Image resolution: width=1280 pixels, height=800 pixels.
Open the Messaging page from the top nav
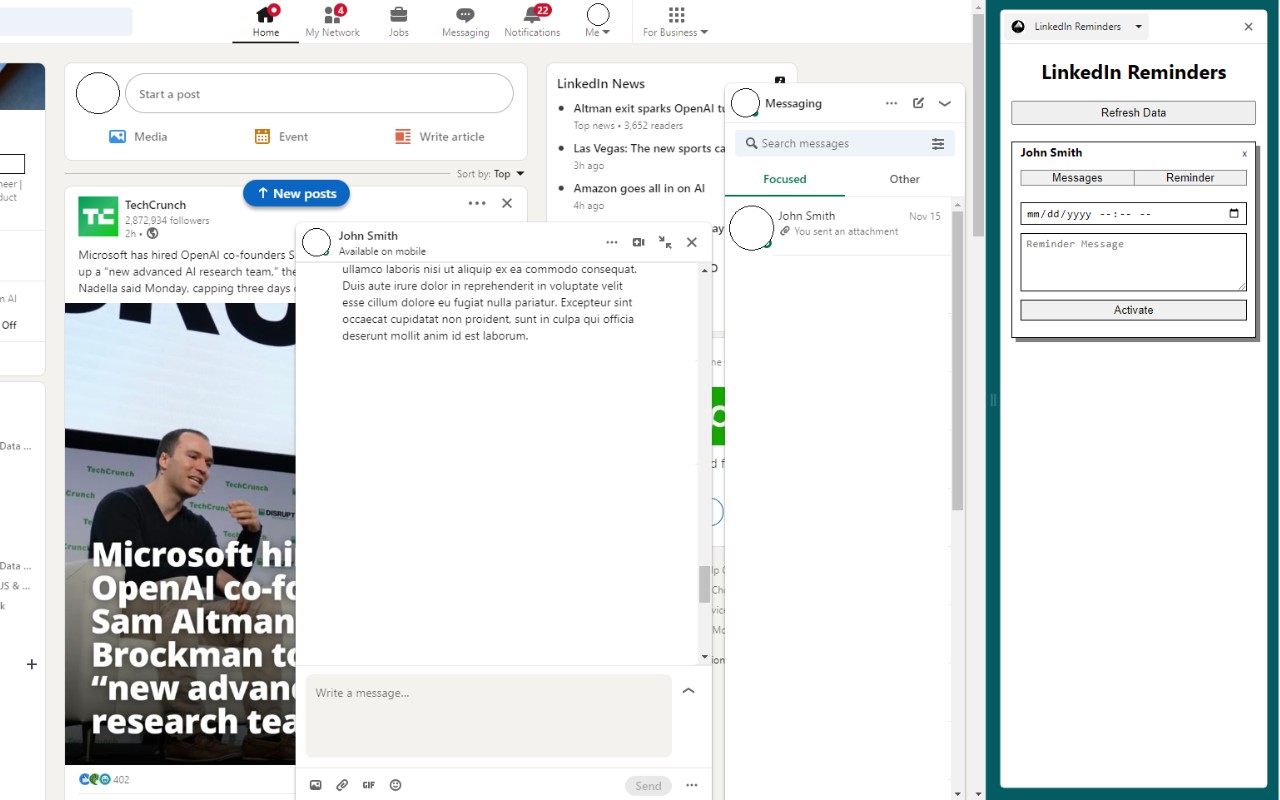[x=465, y=22]
